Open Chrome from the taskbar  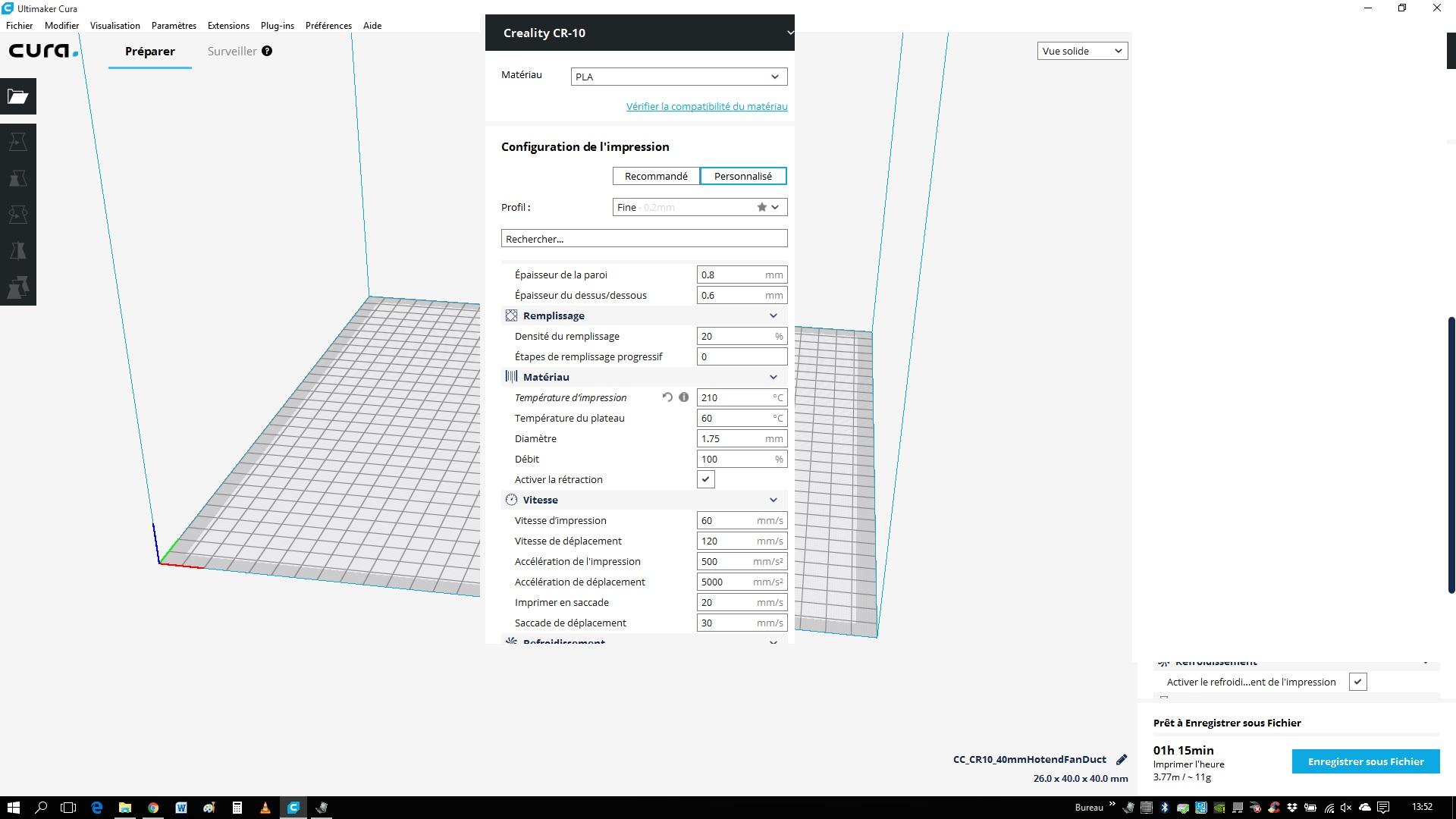[x=153, y=808]
